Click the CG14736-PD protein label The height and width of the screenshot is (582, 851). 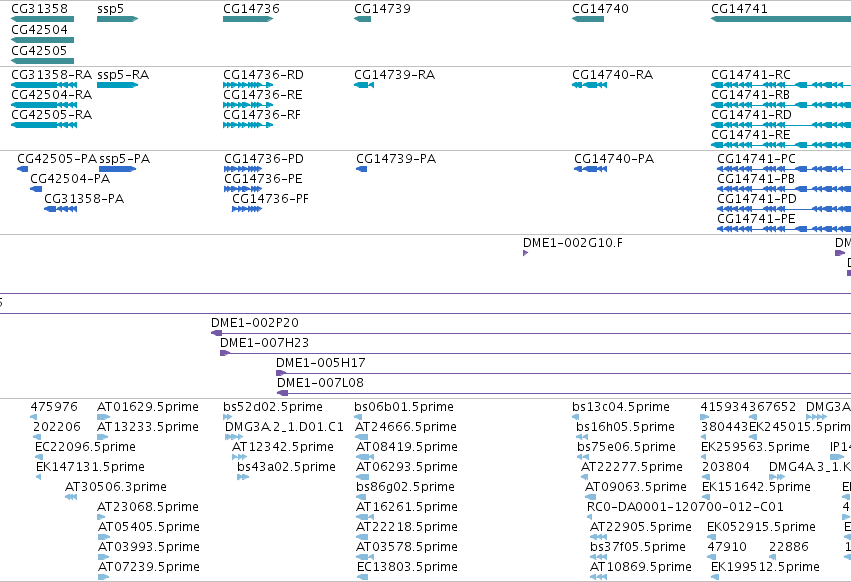coord(264,159)
